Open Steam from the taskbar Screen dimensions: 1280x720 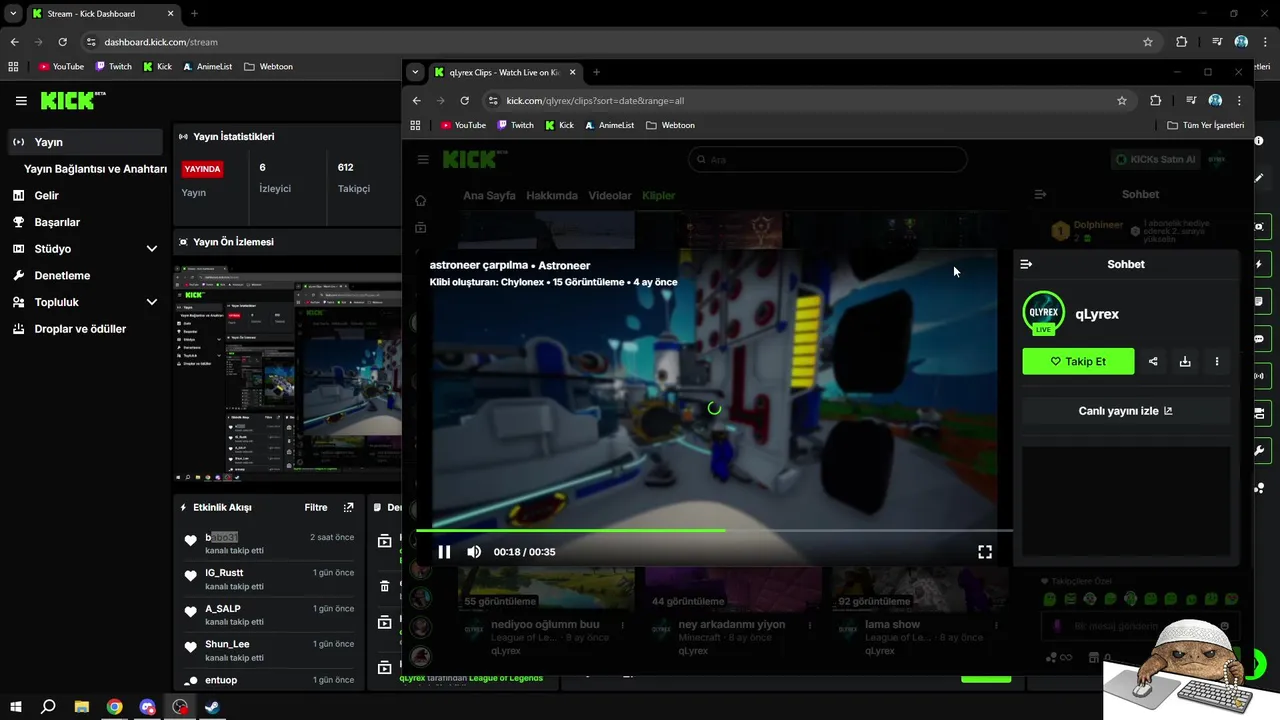click(x=213, y=707)
